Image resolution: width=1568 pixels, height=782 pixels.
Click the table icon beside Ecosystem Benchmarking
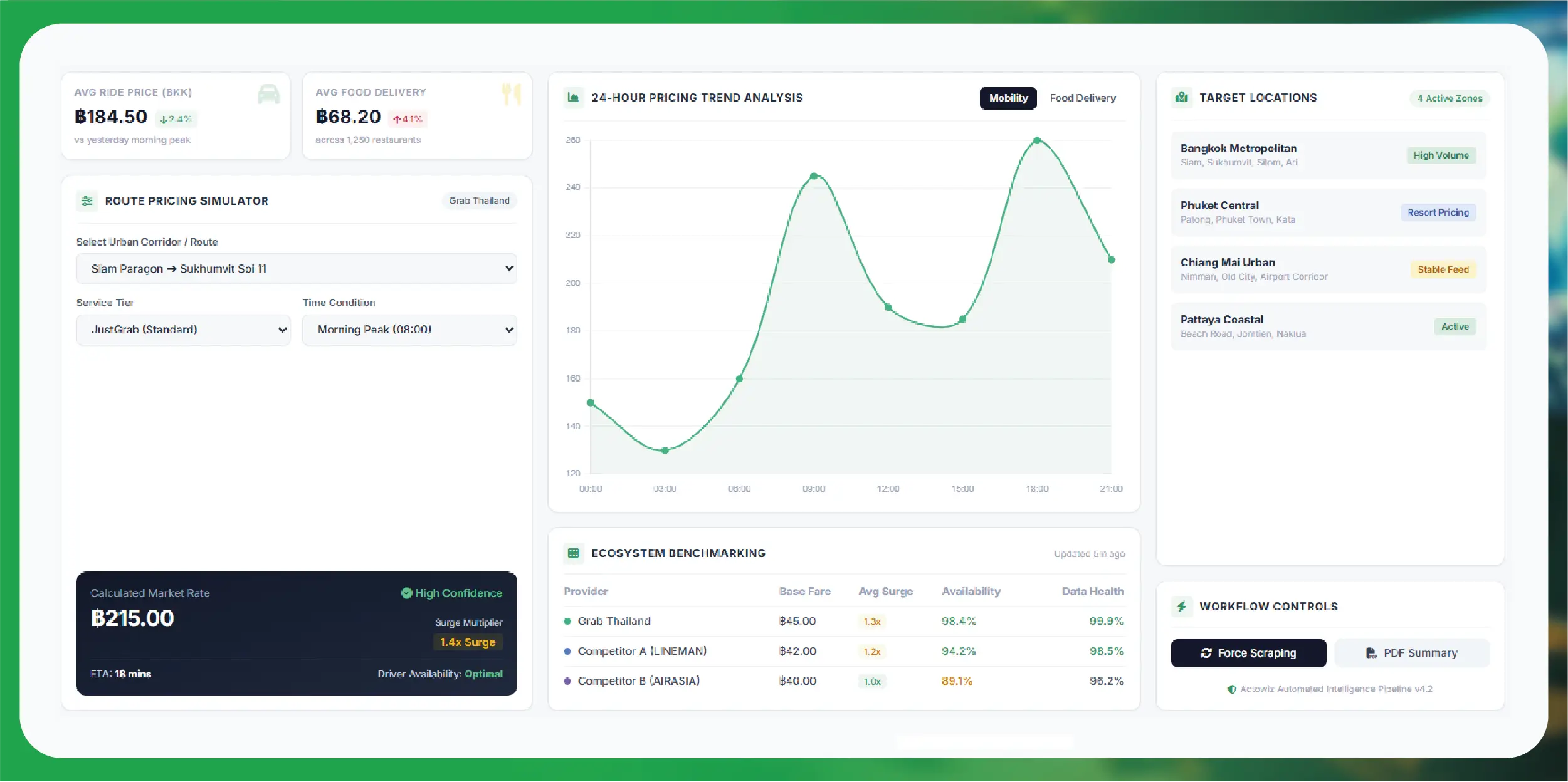pos(573,553)
